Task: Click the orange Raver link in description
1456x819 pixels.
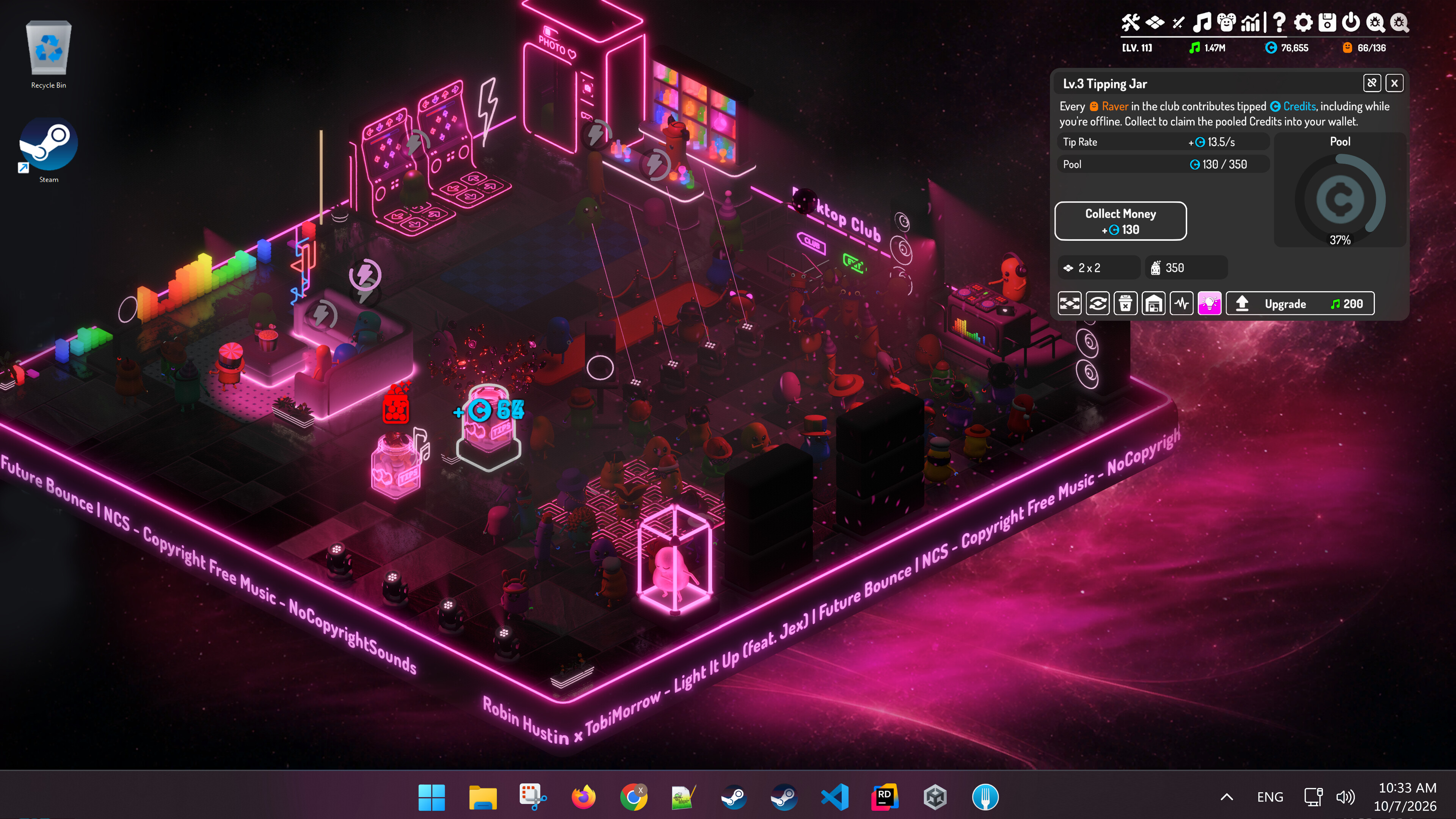Action: pos(1108,106)
